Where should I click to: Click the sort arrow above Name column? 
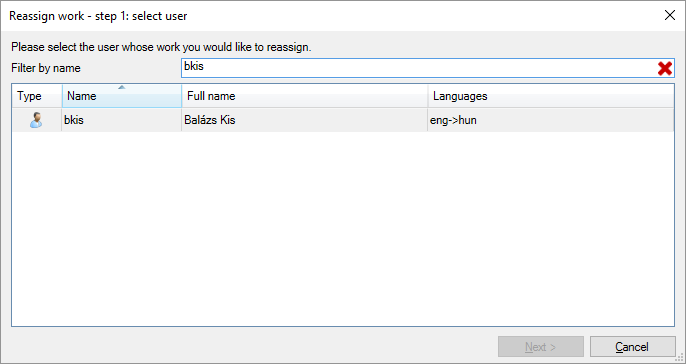pyautogui.click(x=122, y=88)
